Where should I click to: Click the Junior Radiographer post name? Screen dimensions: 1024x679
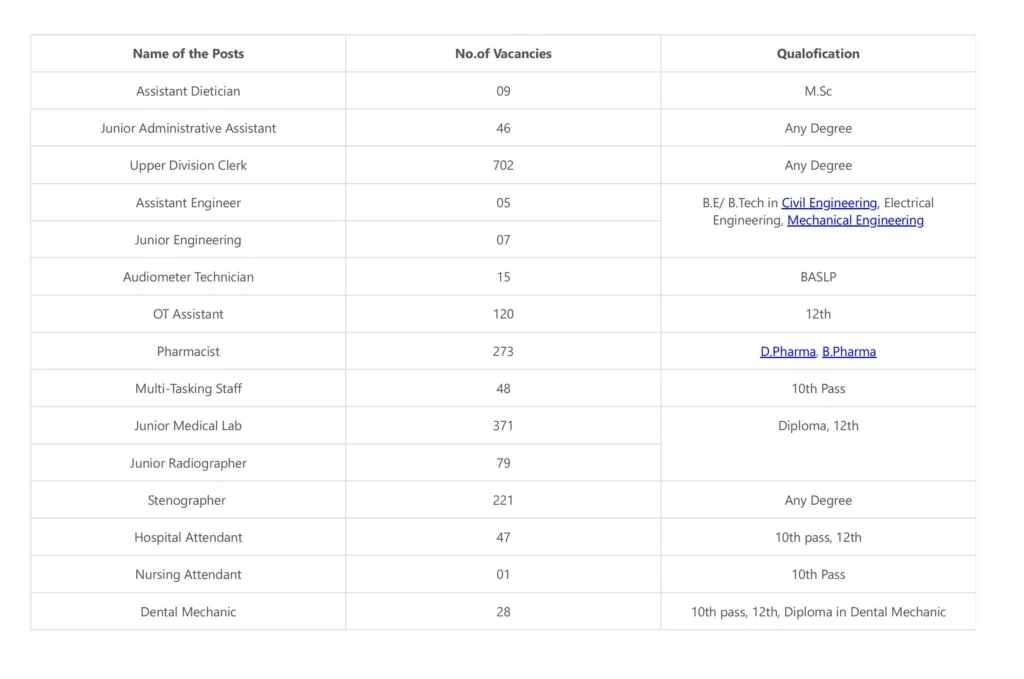(188, 463)
